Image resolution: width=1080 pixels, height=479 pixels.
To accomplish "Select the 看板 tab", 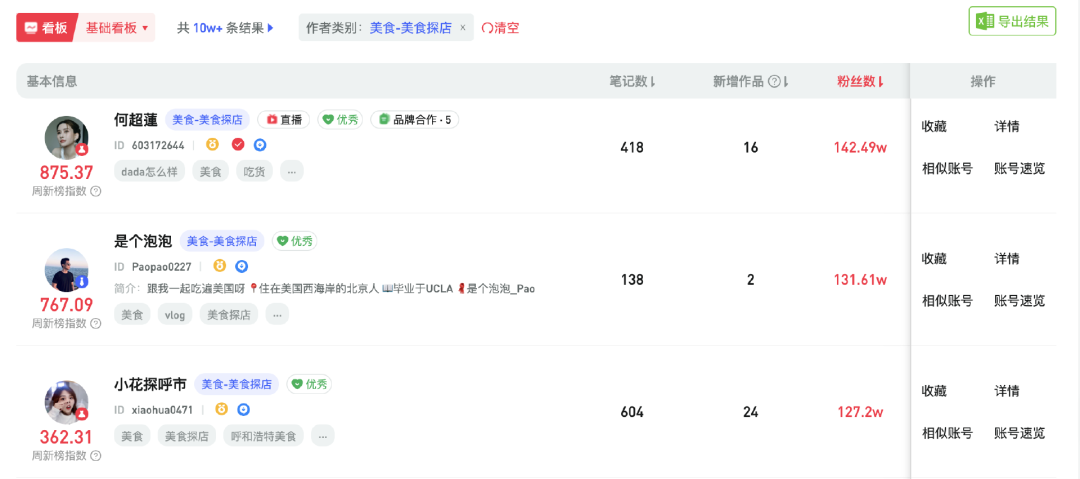I will pos(47,28).
